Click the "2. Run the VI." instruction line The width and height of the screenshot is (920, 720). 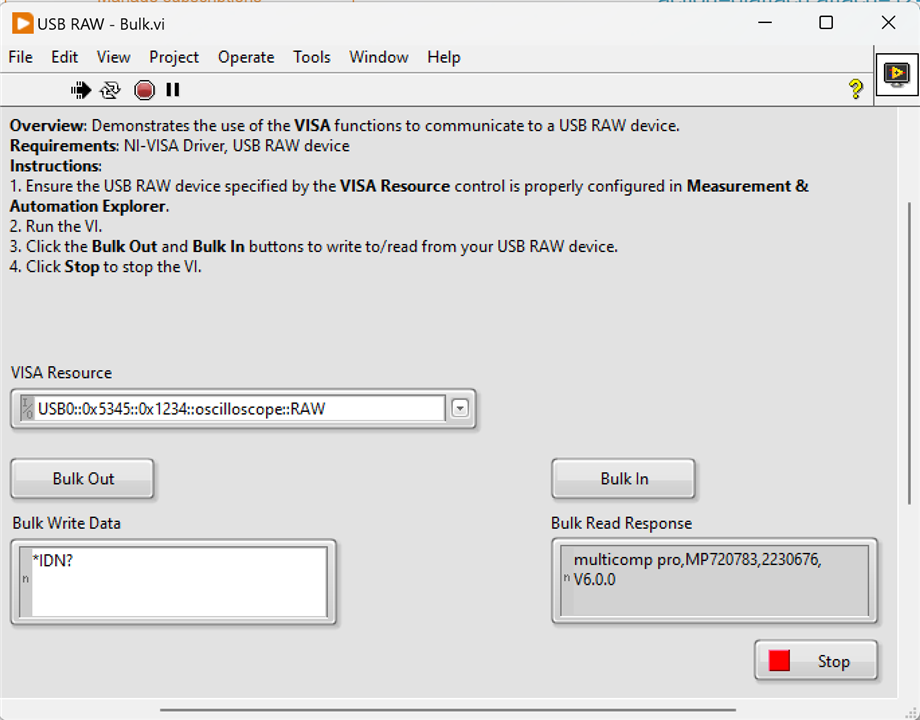[56, 227]
